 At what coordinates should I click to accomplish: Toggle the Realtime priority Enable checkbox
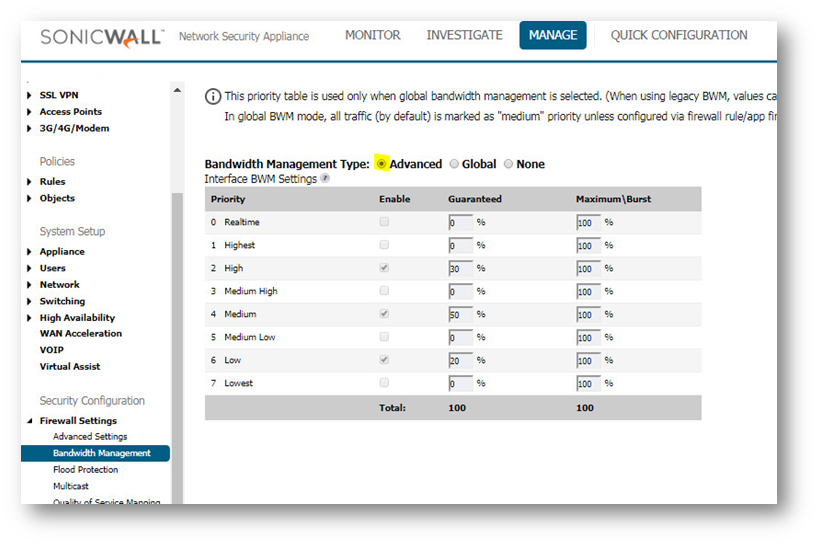tap(385, 222)
